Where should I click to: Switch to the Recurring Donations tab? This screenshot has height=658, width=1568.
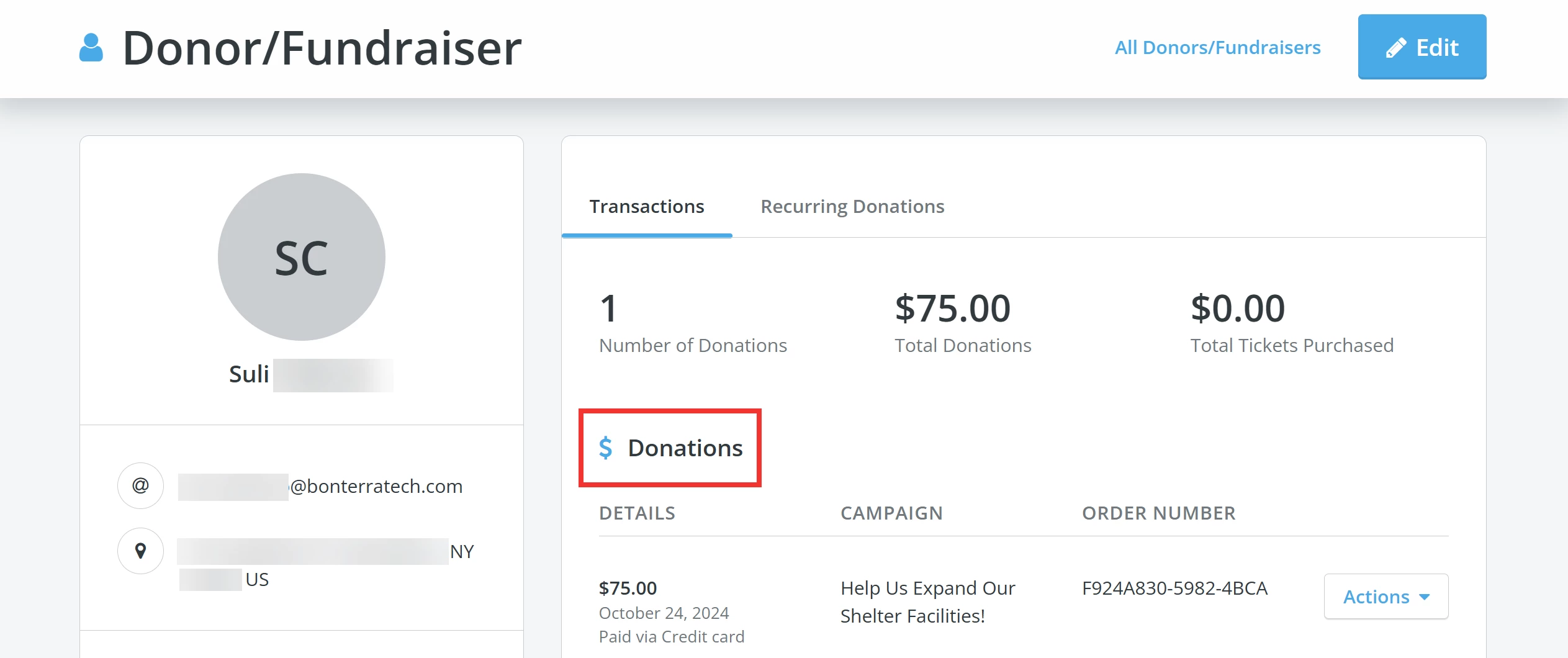pyautogui.click(x=853, y=206)
